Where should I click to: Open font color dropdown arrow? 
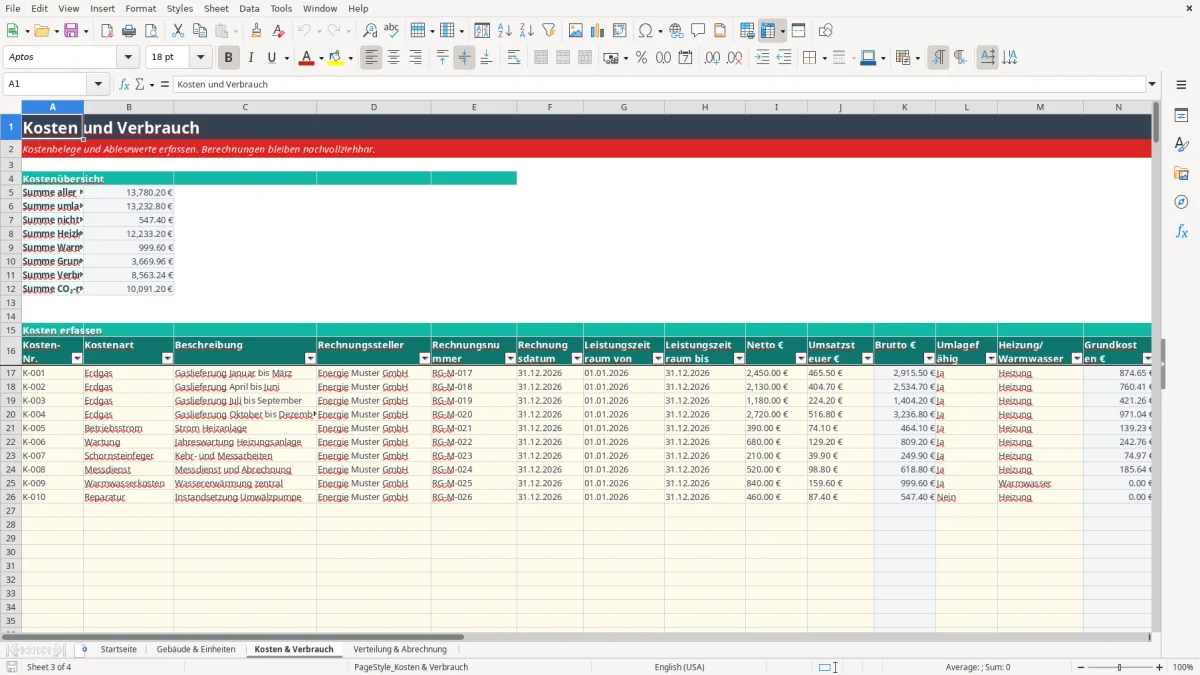[x=320, y=58]
